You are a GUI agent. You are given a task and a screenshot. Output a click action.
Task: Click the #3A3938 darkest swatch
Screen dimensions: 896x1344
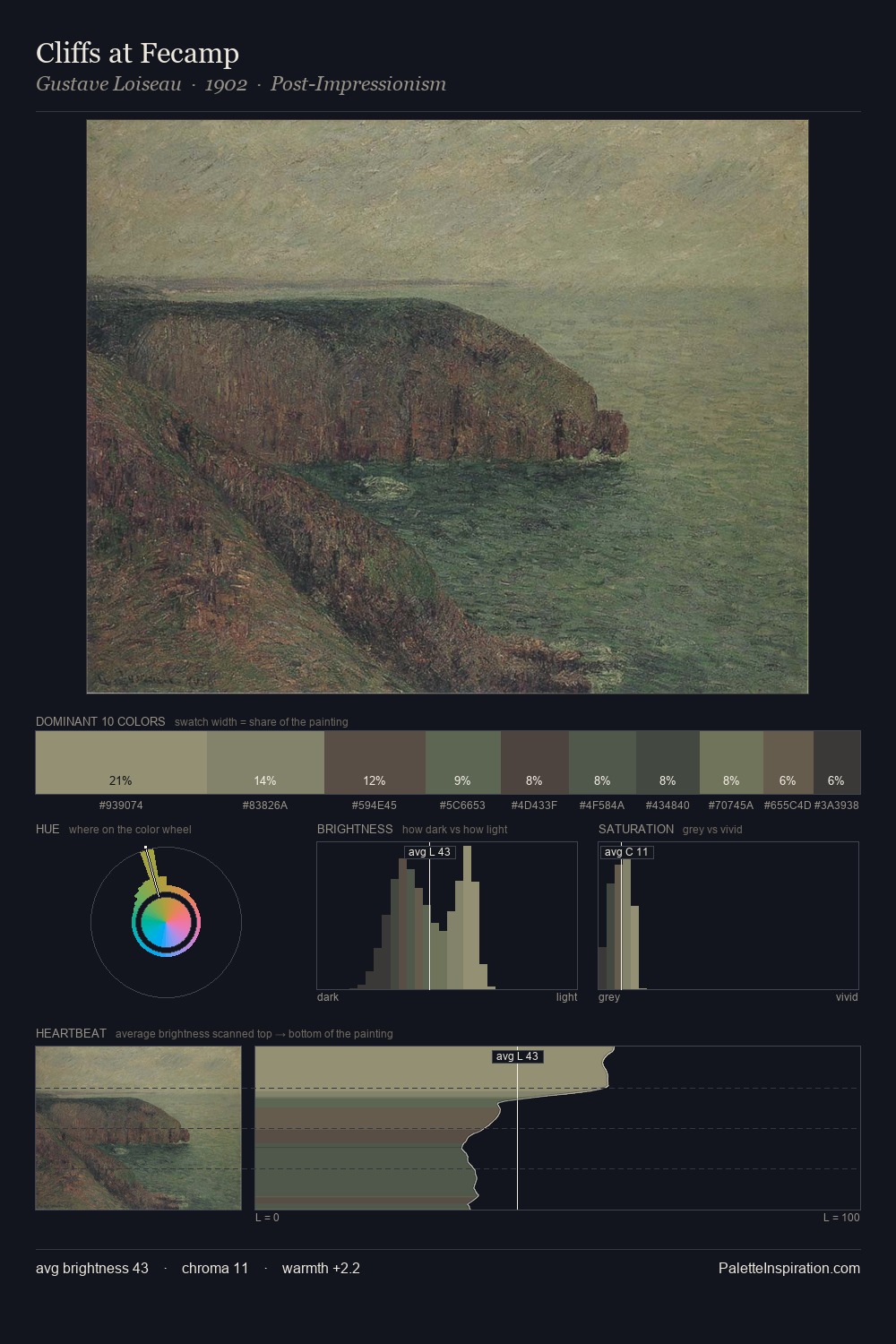836,762
